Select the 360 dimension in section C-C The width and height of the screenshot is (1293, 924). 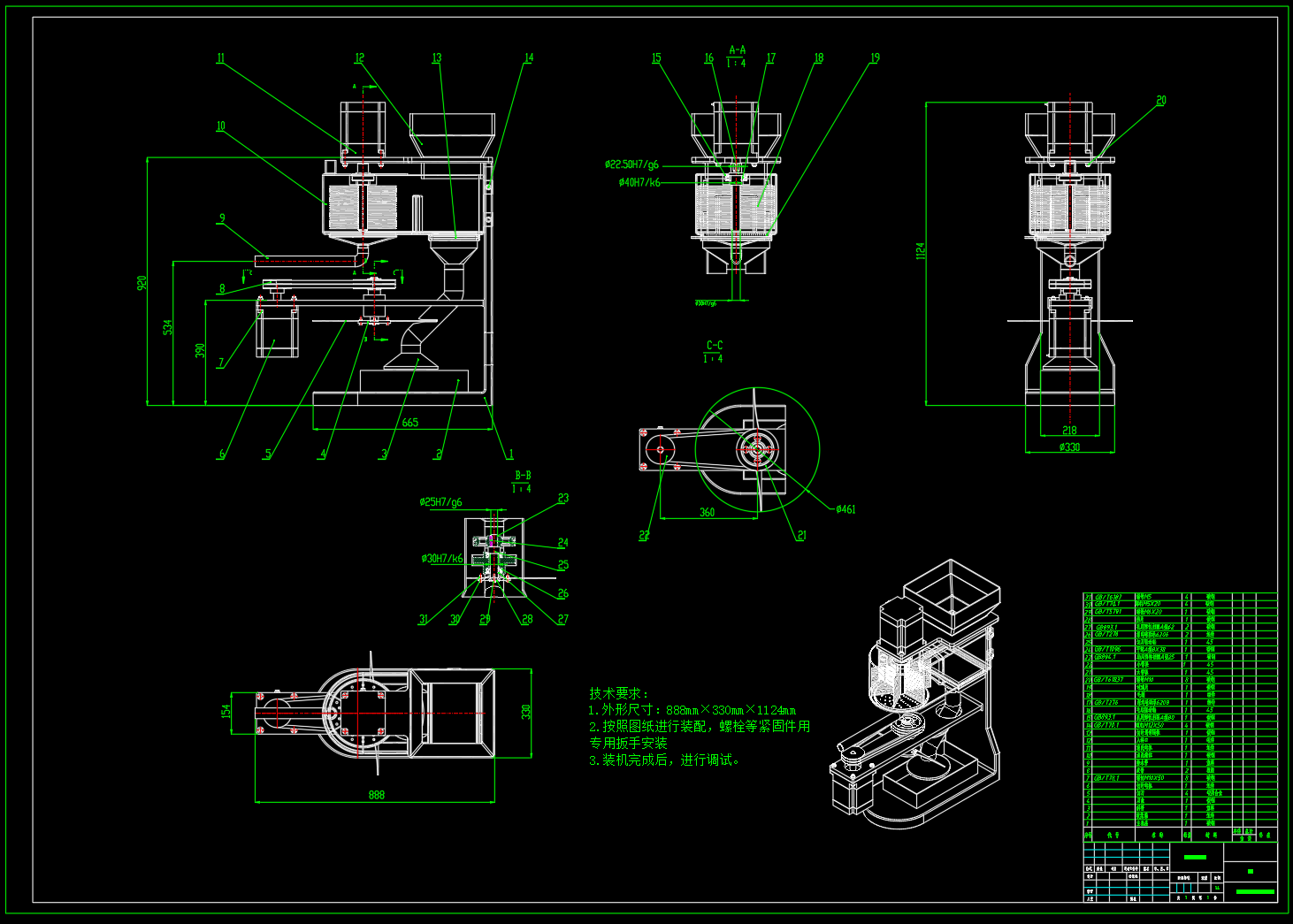[708, 513]
